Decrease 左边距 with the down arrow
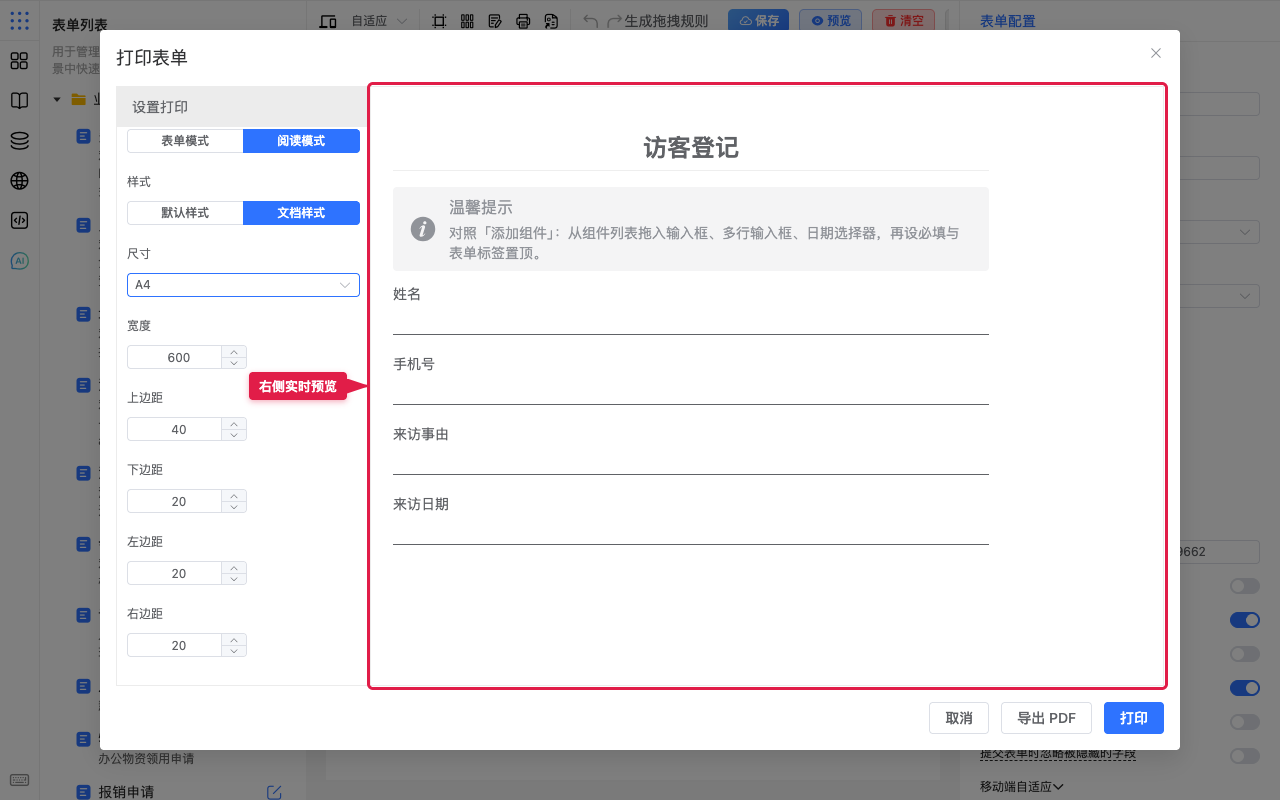Image resolution: width=1280 pixels, height=800 pixels. [x=234, y=579]
